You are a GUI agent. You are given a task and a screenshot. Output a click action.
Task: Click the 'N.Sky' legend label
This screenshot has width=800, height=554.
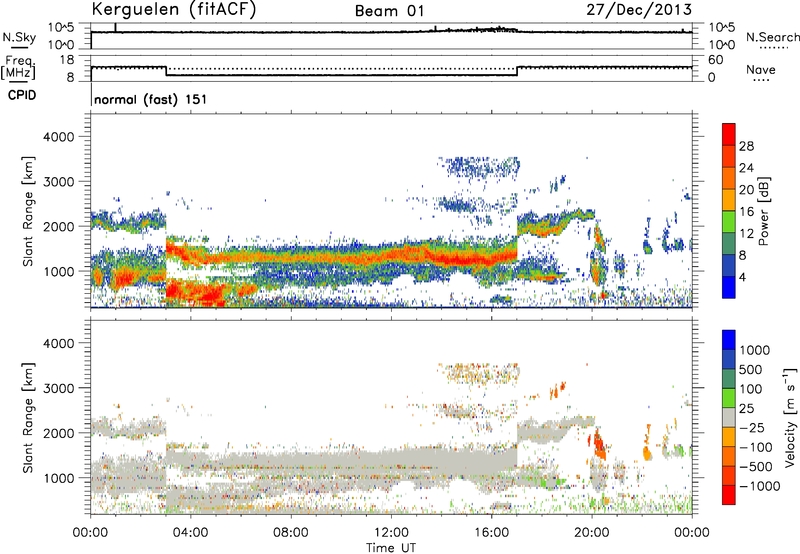click(x=19, y=37)
